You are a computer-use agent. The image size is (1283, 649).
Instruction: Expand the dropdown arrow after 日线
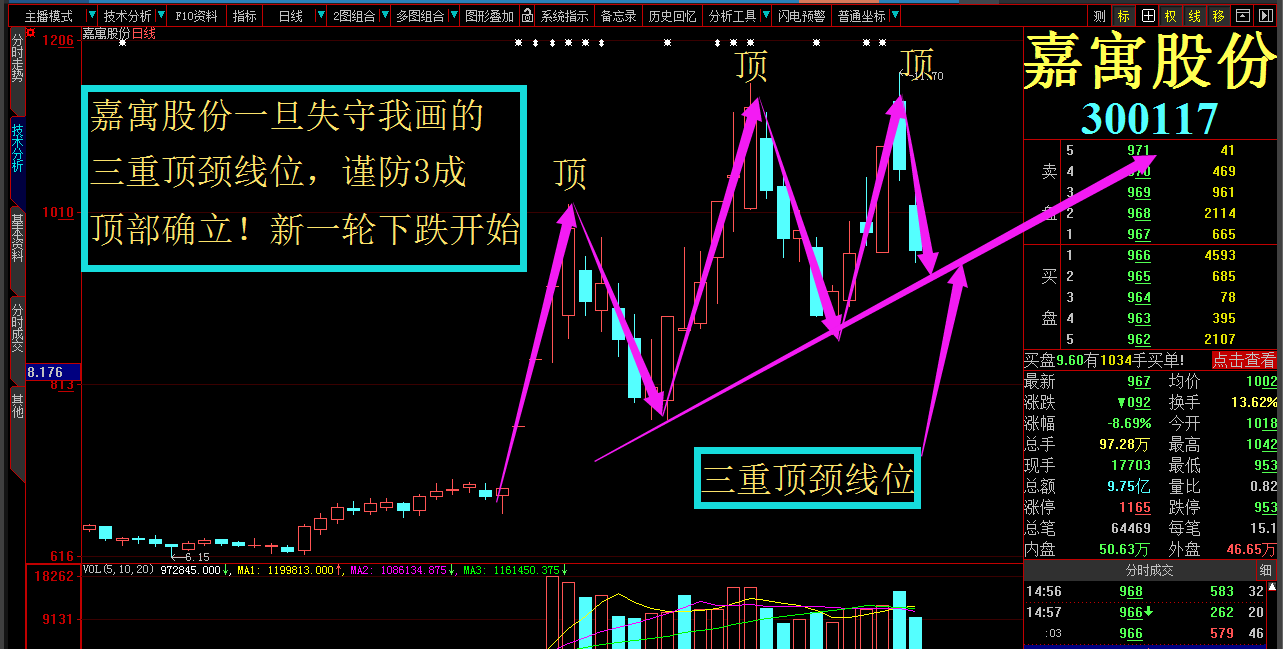click(321, 16)
